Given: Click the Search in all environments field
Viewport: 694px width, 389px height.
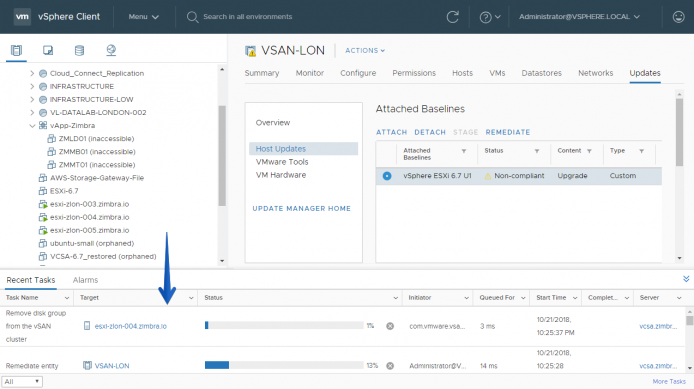Looking at the screenshot, I should point(247,17).
